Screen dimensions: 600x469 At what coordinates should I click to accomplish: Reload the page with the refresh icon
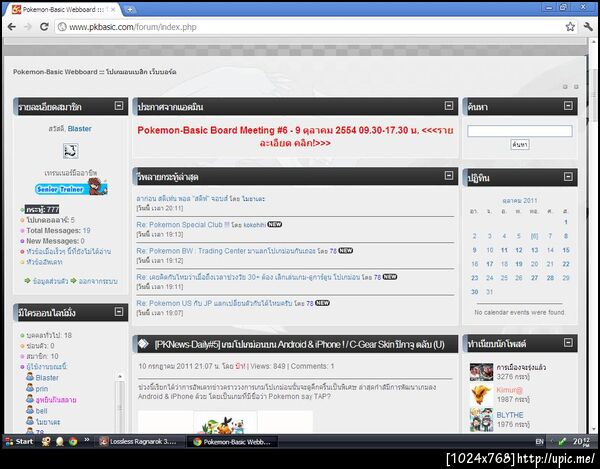click(44, 27)
